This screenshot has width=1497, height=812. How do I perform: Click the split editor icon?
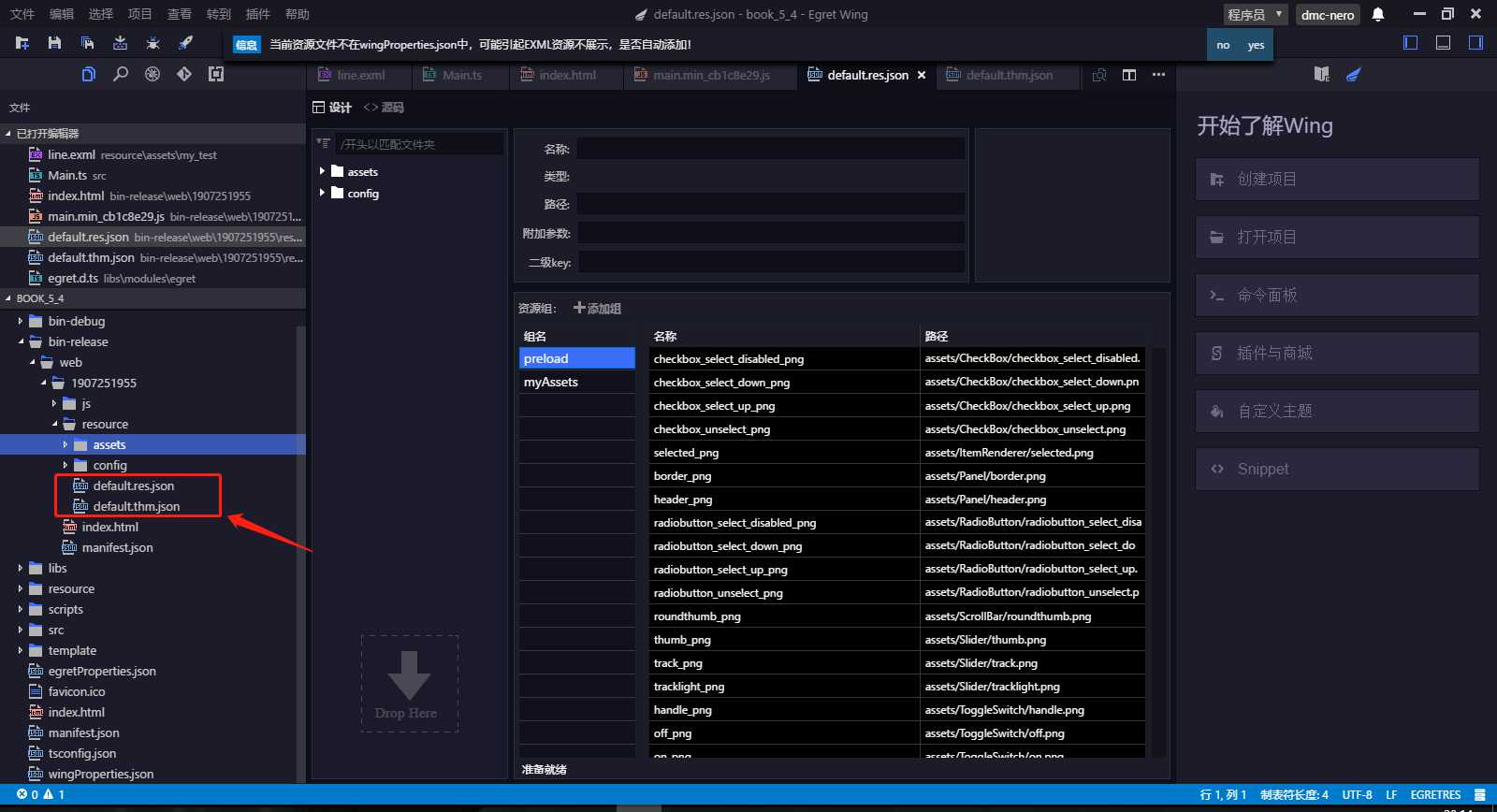click(x=1129, y=75)
